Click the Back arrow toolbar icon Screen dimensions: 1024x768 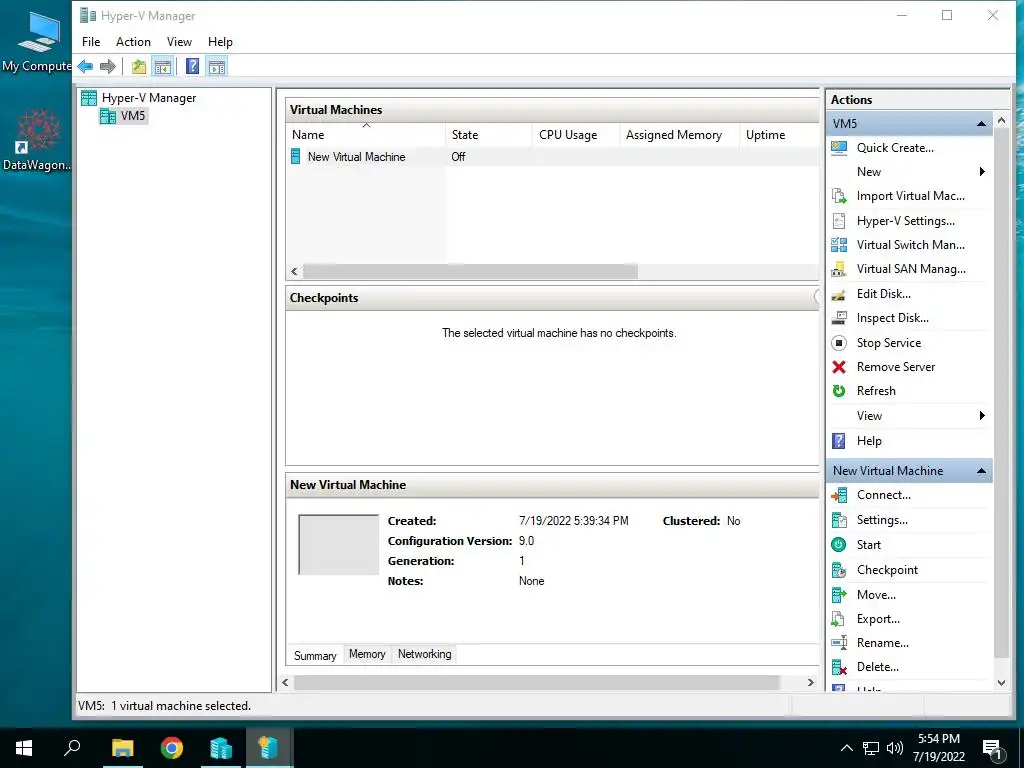[x=85, y=66]
